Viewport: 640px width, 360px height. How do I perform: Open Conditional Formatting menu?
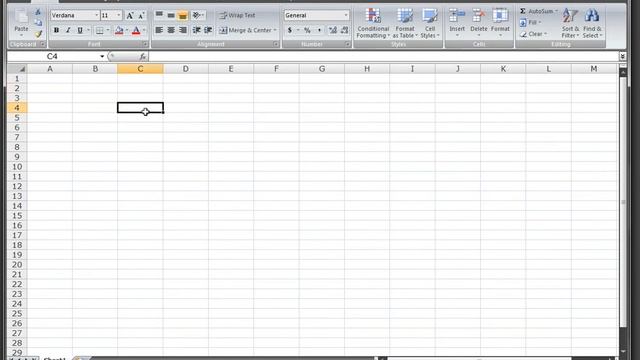click(373, 23)
